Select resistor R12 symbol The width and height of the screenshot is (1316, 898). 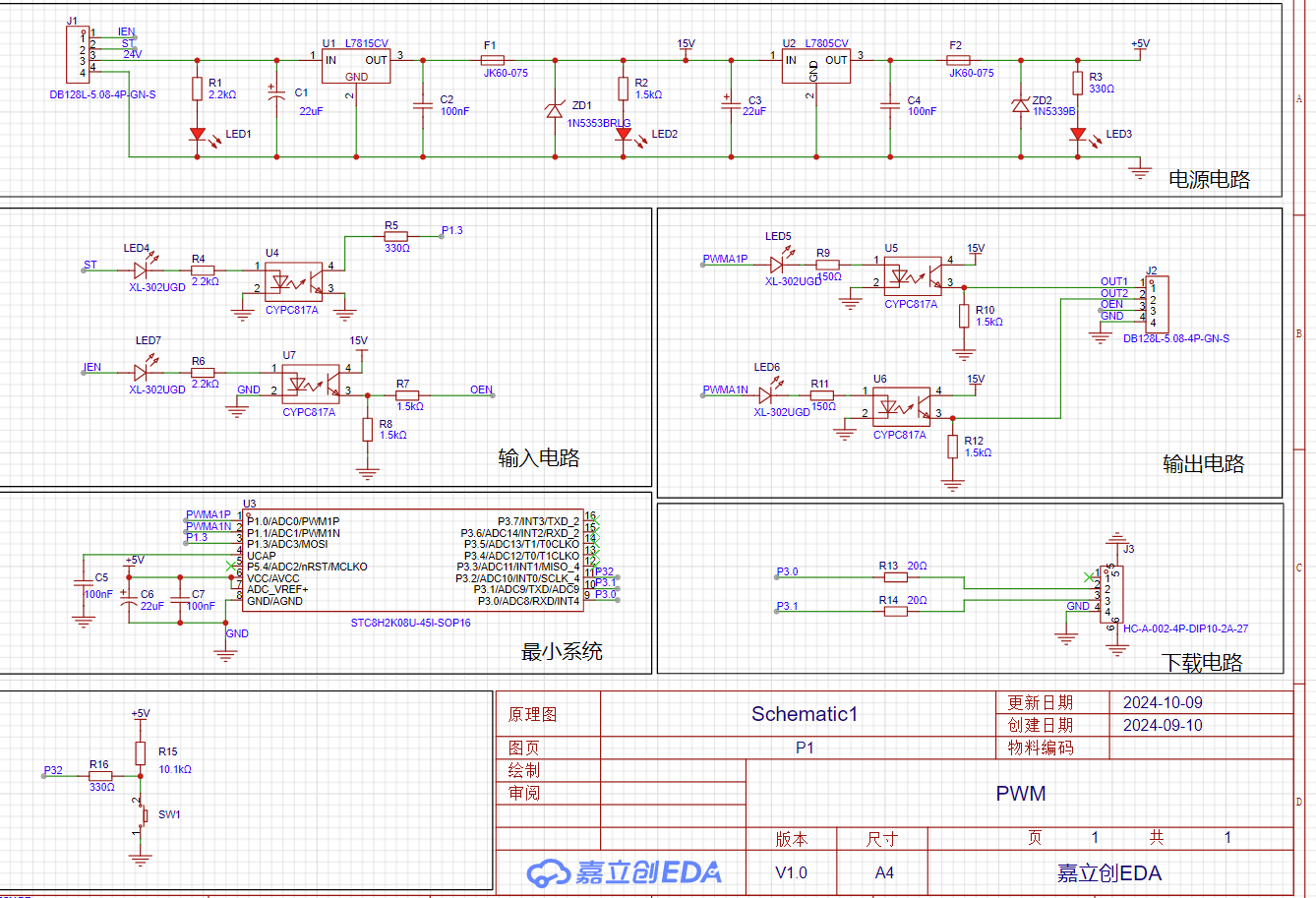pyautogui.click(x=952, y=447)
